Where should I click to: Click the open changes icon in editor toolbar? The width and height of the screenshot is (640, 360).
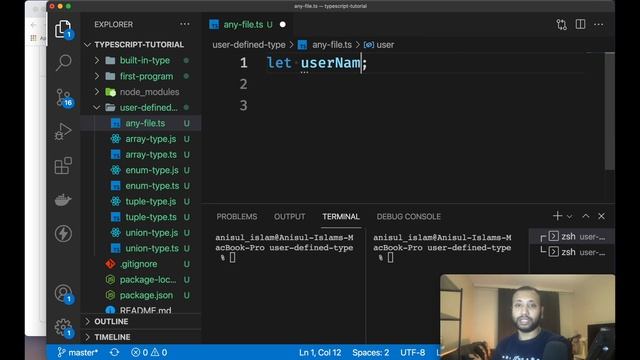(x=562, y=24)
